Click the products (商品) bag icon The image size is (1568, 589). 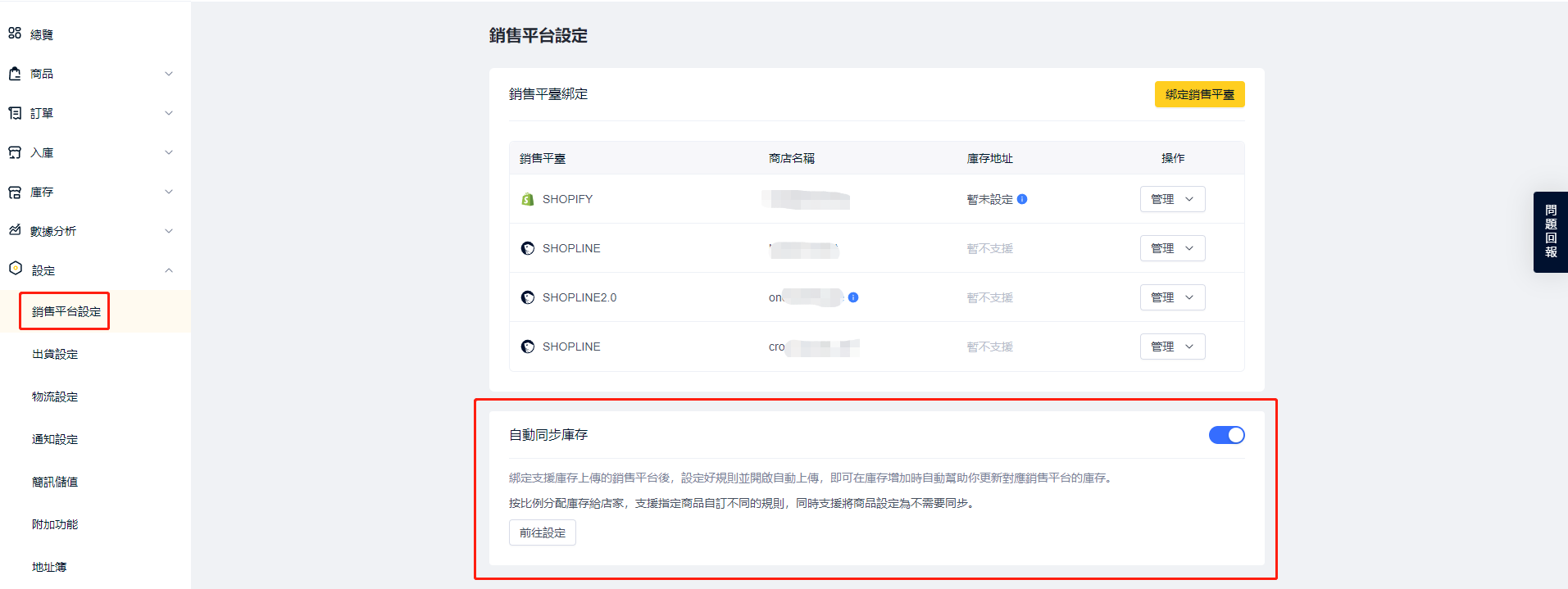pos(15,74)
